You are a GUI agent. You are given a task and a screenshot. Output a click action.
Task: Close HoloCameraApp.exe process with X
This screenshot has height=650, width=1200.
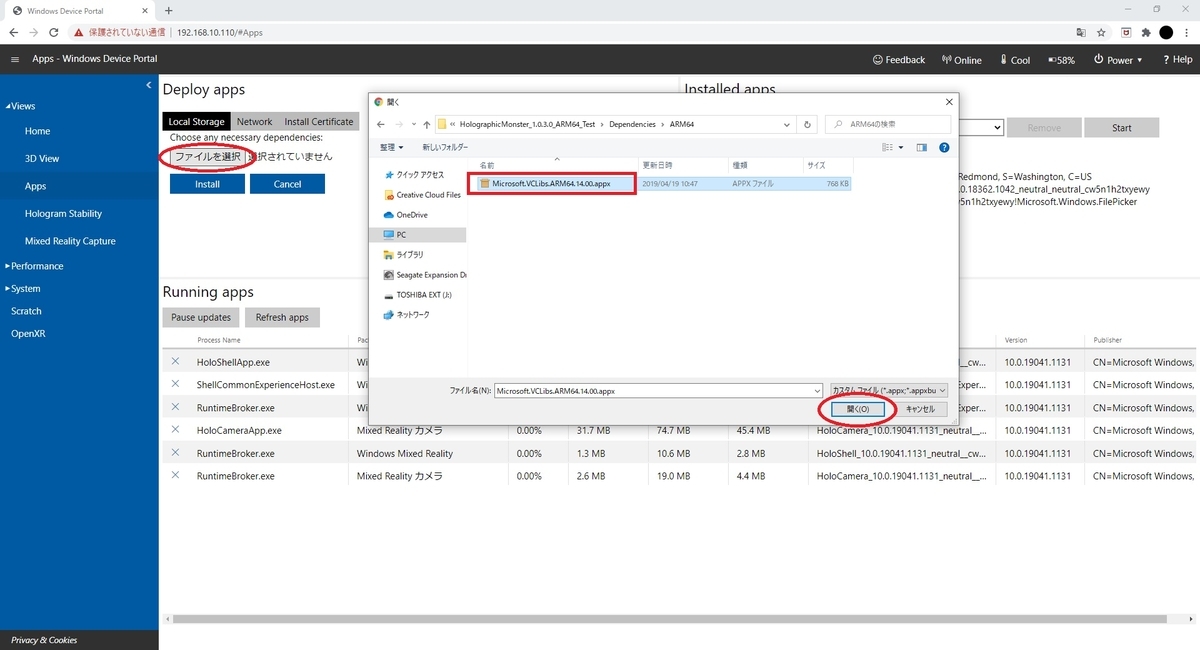click(x=175, y=430)
